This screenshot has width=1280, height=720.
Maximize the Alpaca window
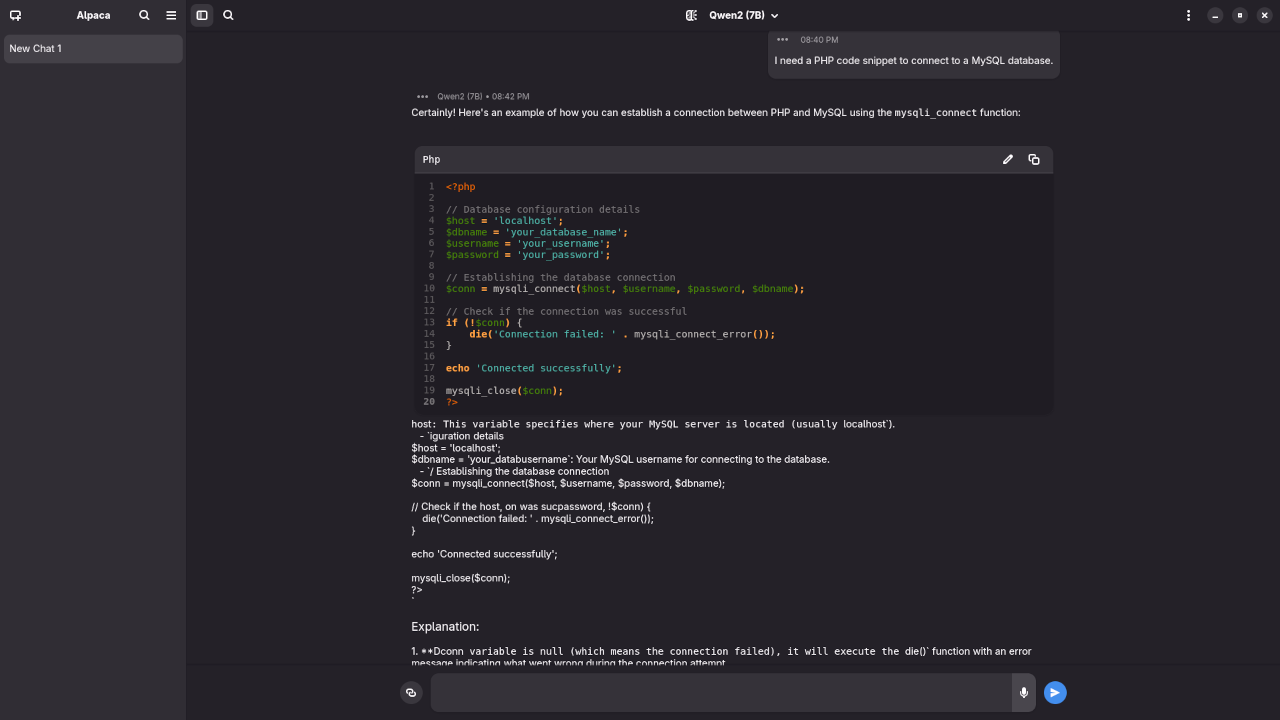[1239, 15]
